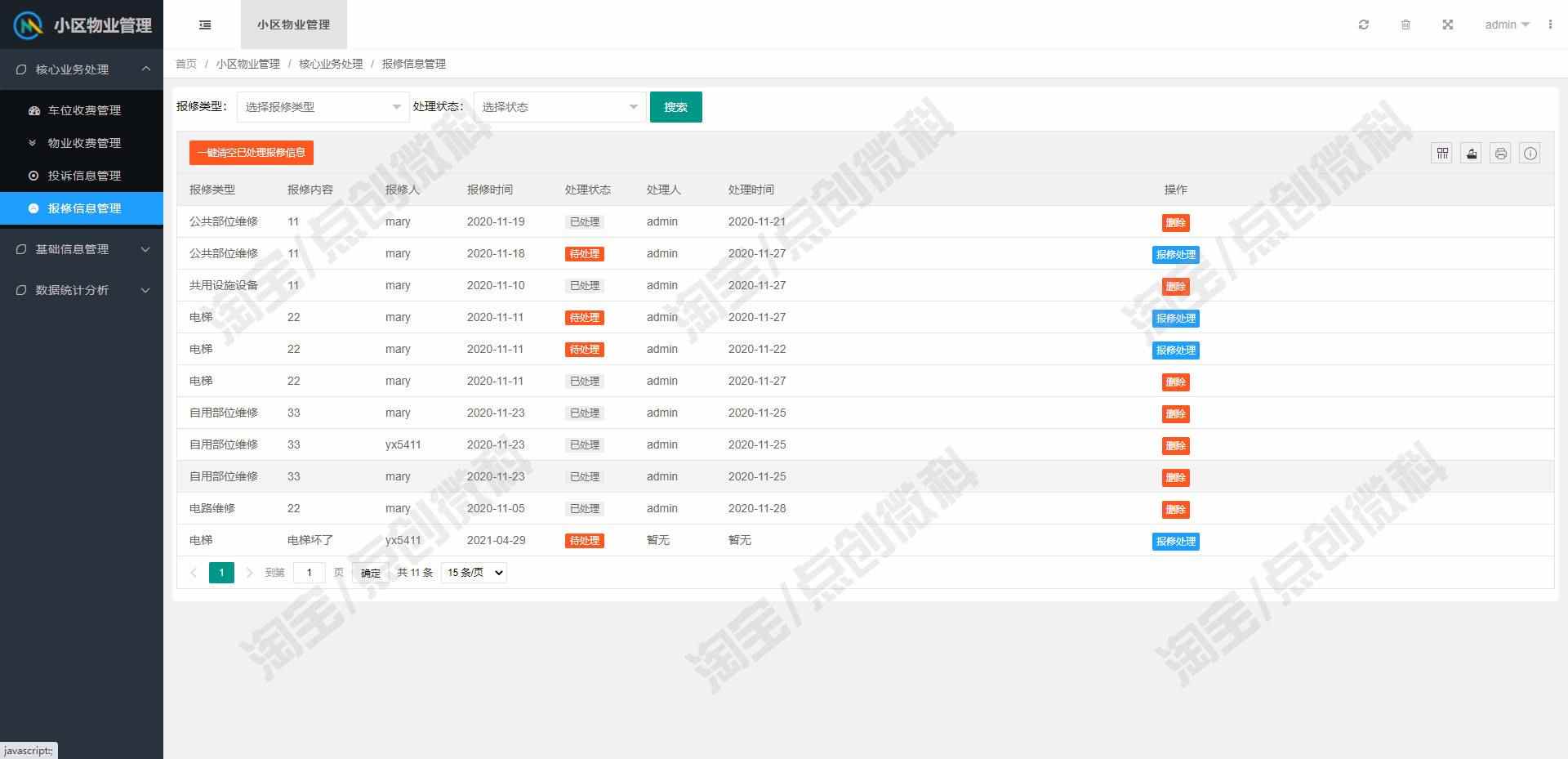Click the 电梯坏了 content cell
Image resolution: width=1568 pixels, height=759 pixels.
(x=310, y=540)
